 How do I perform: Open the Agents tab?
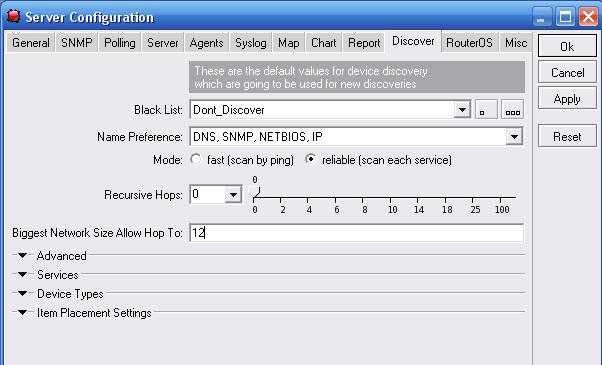click(x=207, y=43)
